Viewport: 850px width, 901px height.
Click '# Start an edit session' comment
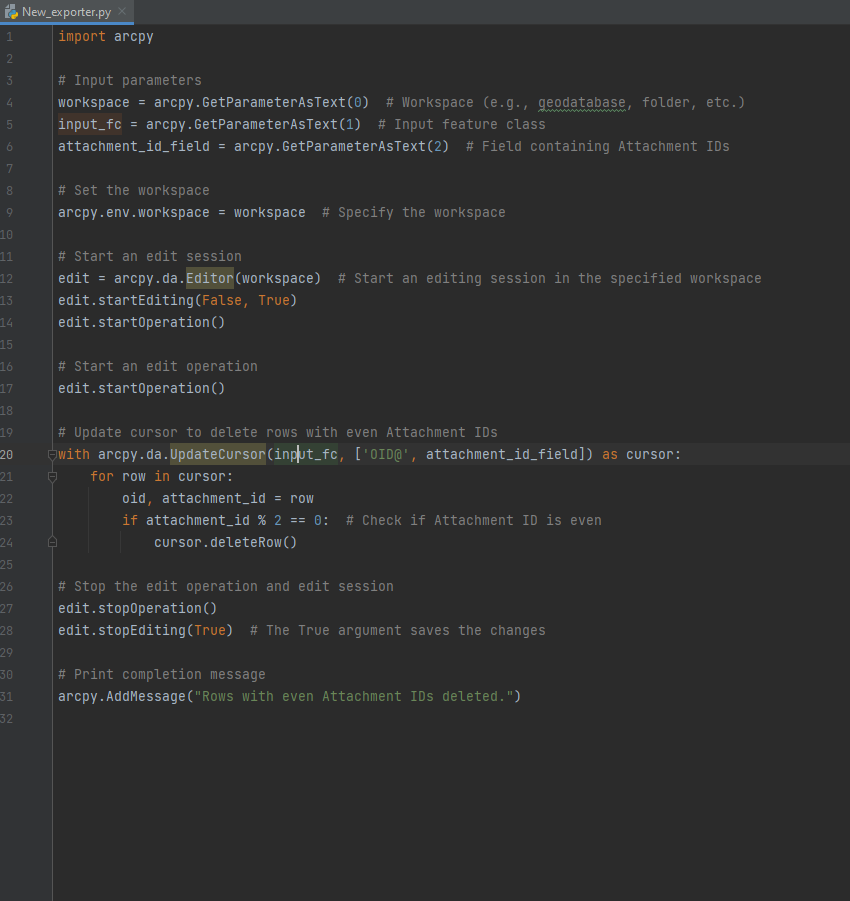point(150,256)
